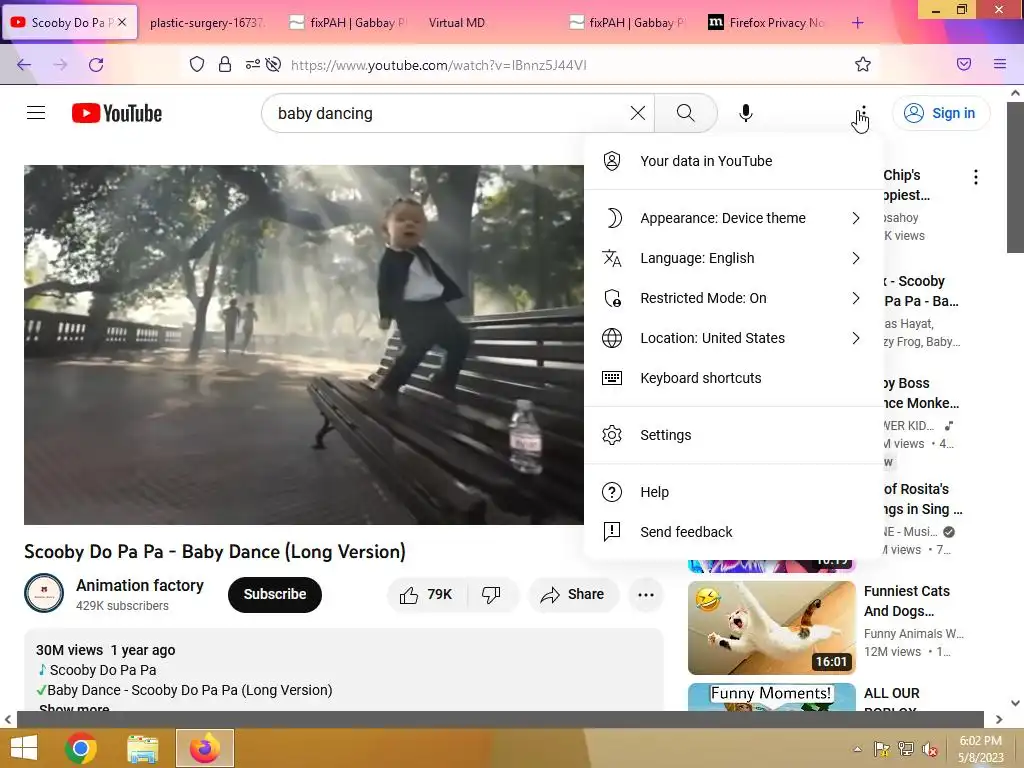
Task: Save page to Pocket
Action: pos(964,64)
